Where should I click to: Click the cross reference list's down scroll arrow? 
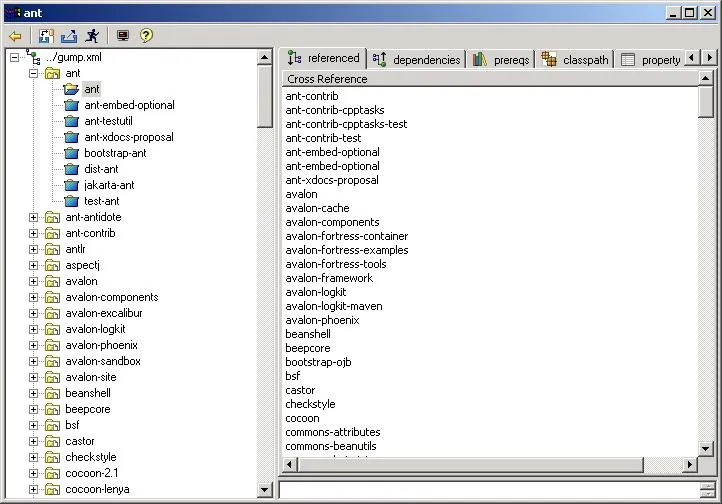pos(705,448)
